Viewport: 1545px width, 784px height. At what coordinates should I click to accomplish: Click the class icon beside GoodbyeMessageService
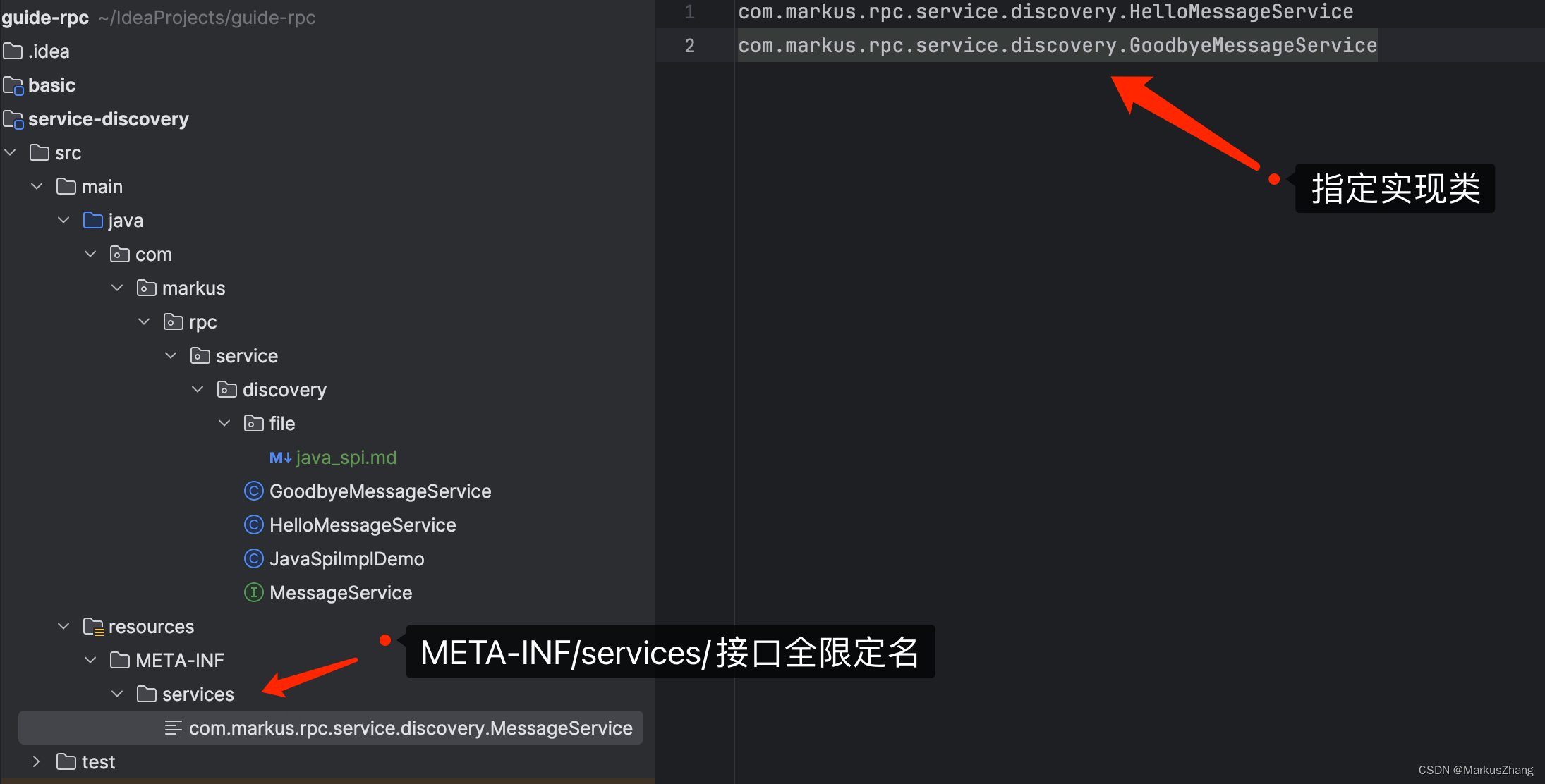pos(254,491)
